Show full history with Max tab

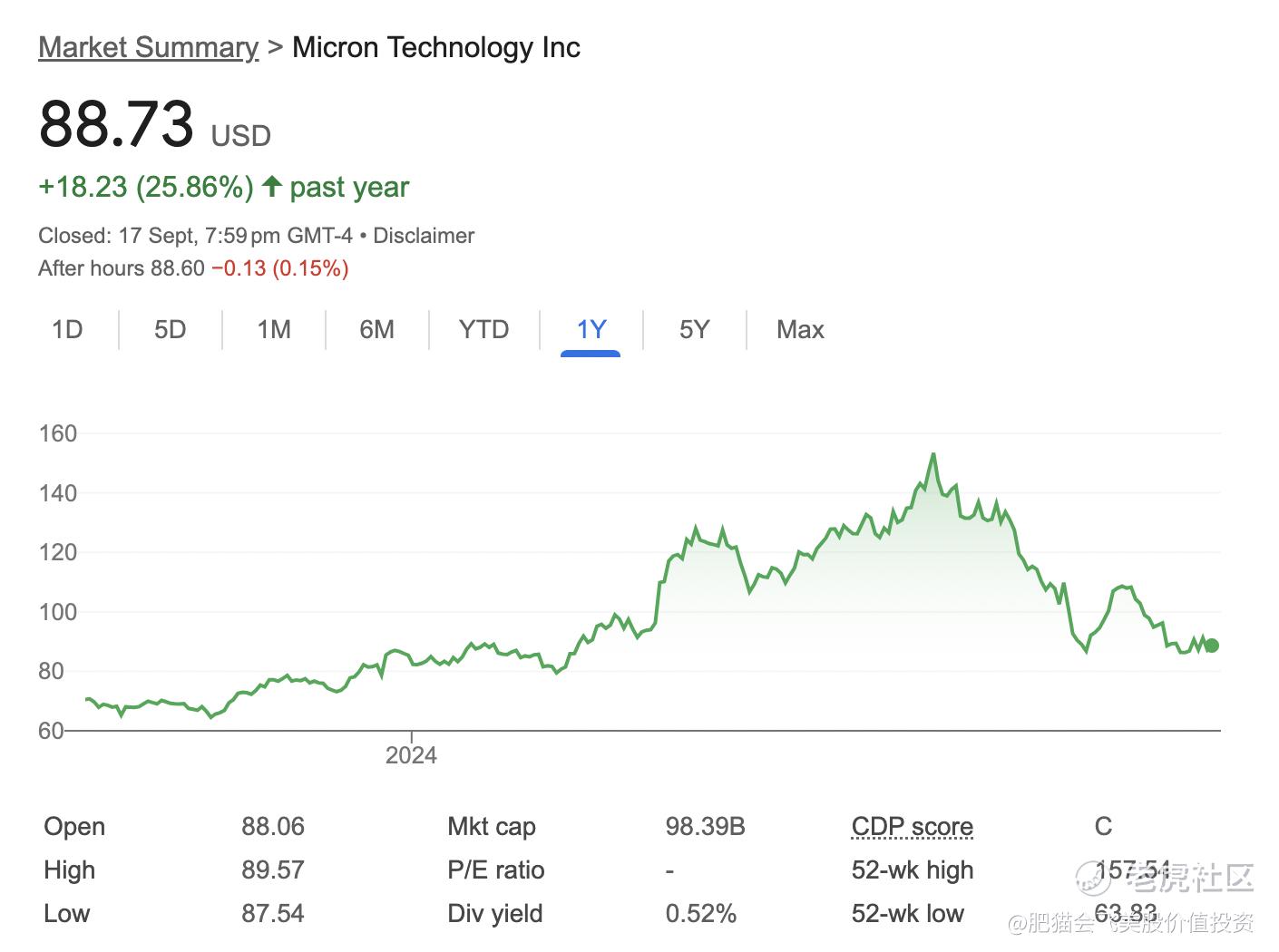point(800,329)
